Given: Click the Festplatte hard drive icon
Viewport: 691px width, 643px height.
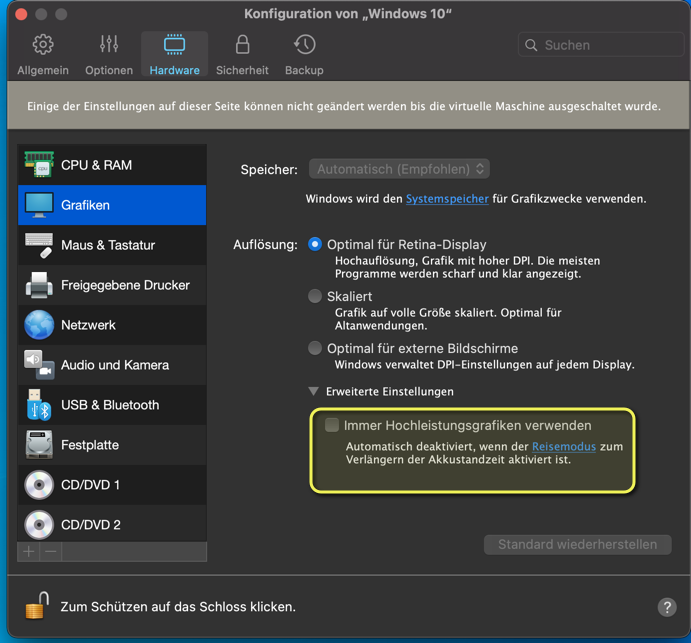Looking at the screenshot, I should 39,445.
